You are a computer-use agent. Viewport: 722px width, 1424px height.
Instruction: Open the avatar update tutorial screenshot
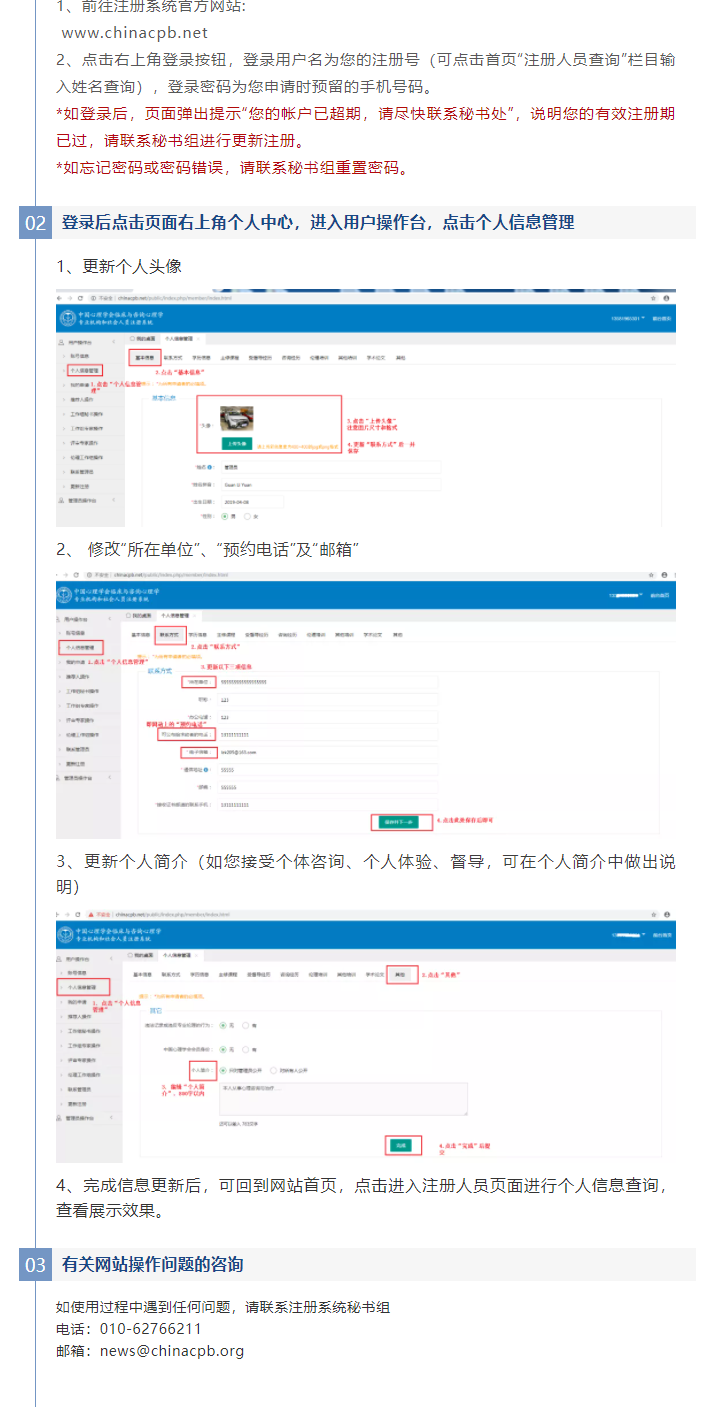click(366, 409)
